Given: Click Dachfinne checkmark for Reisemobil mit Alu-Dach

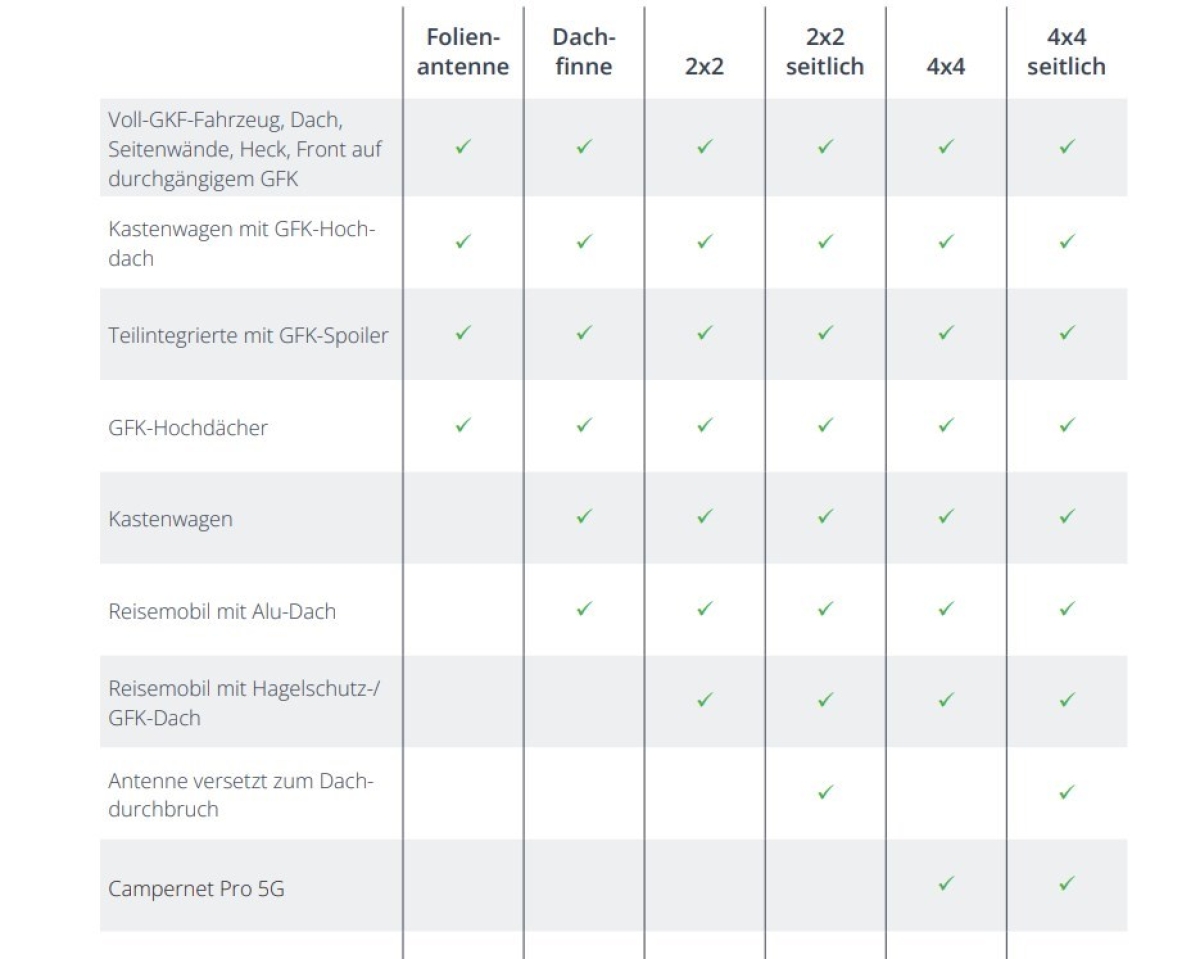Looking at the screenshot, I should pyautogui.click(x=584, y=608).
